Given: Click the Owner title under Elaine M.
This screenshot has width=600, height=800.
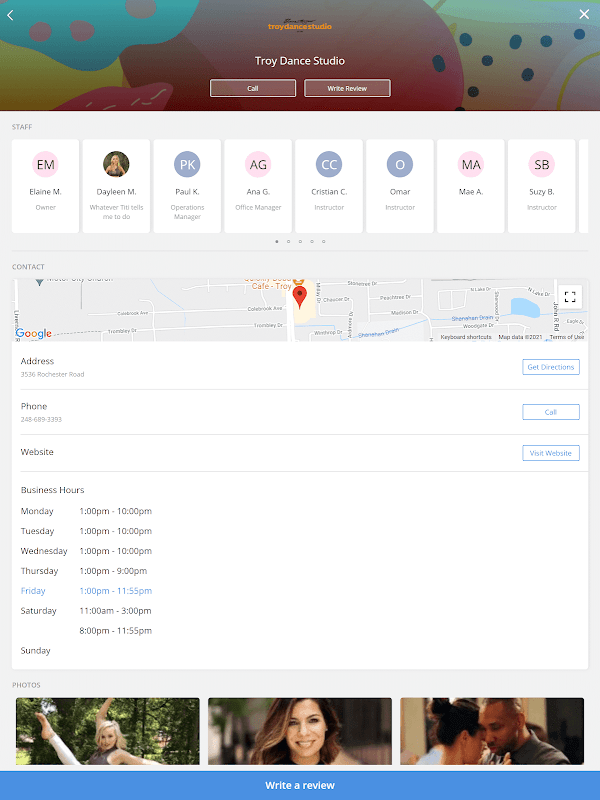Looking at the screenshot, I should (x=45, y=208).
